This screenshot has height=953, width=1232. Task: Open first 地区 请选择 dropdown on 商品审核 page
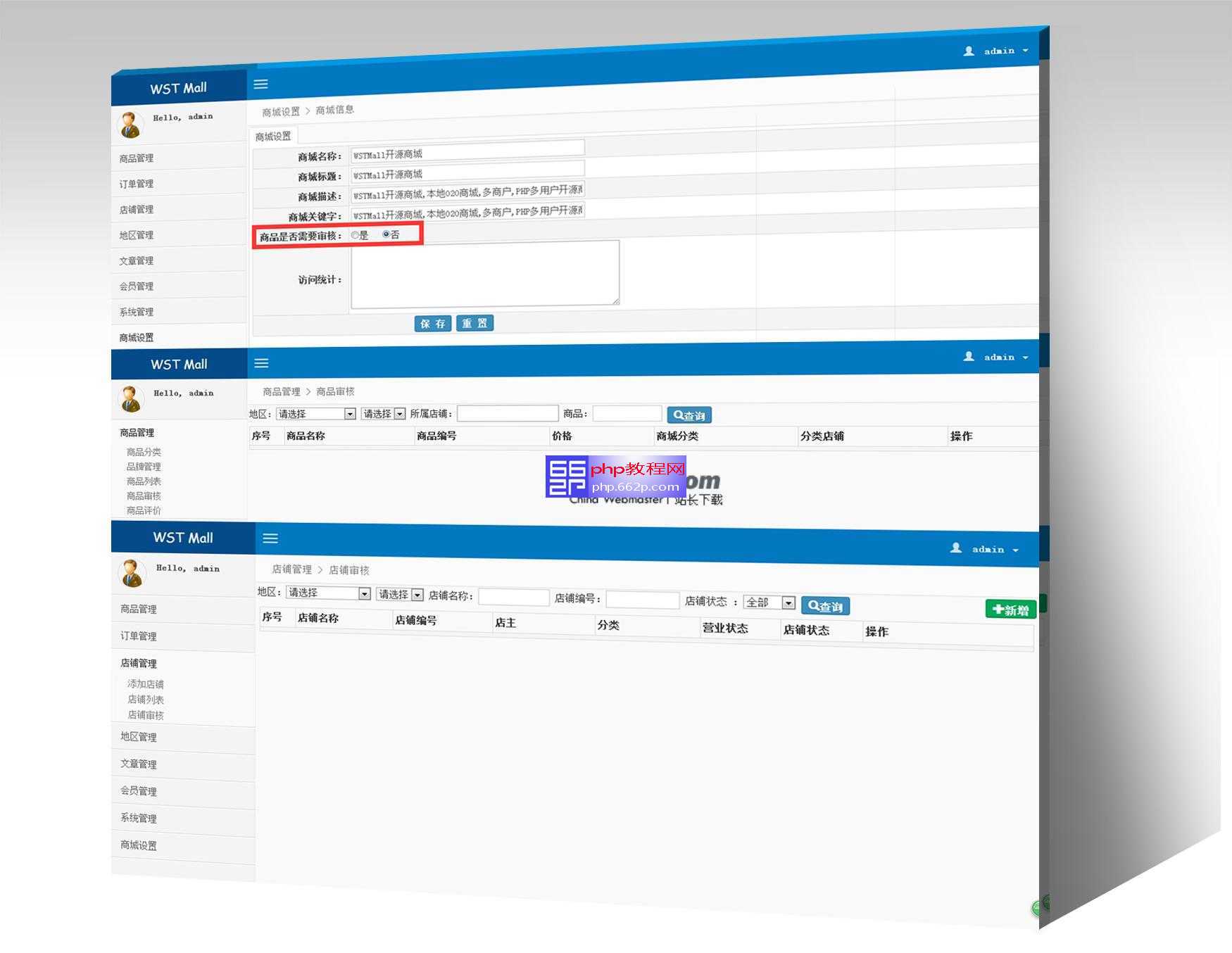(x=316, y=414)
